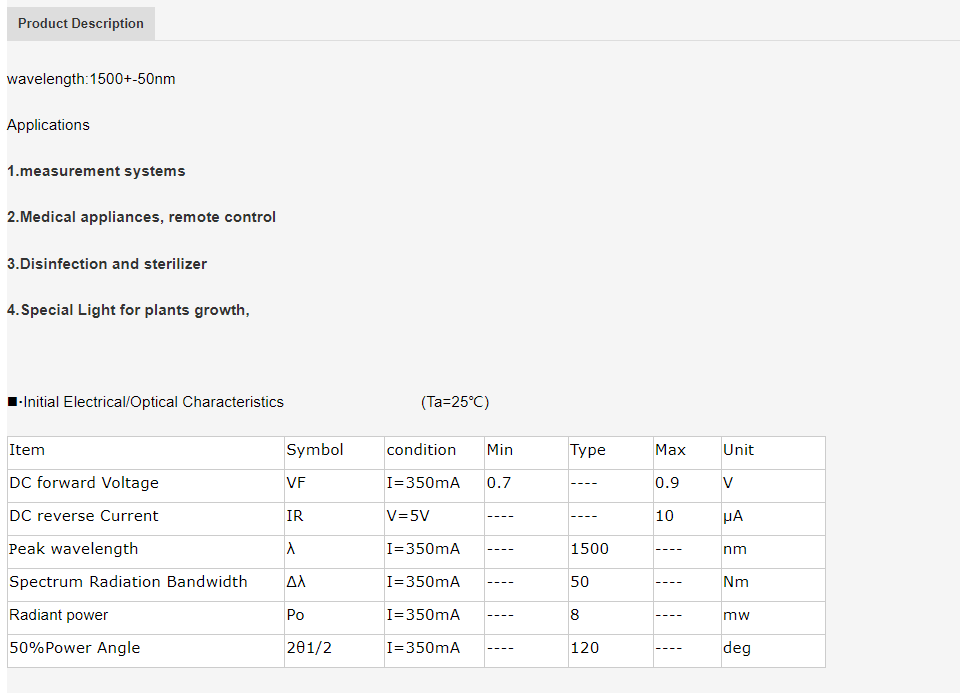Click the measurement systems list item
Screen dimensions: 960x693
point(96,171)
